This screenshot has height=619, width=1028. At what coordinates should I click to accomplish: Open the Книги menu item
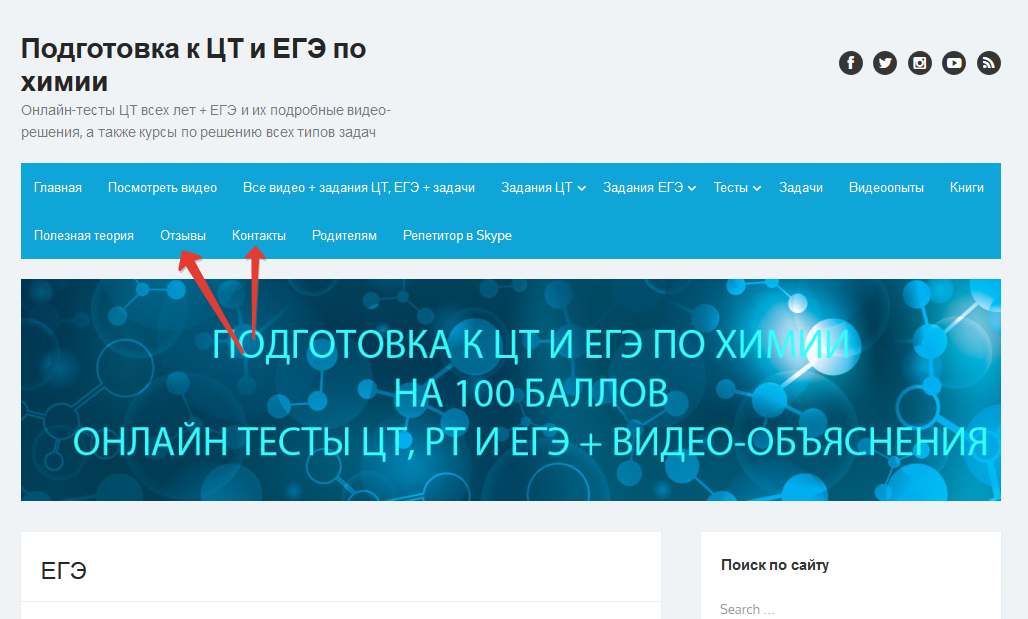pyautogui.click(x=966, y=188)
